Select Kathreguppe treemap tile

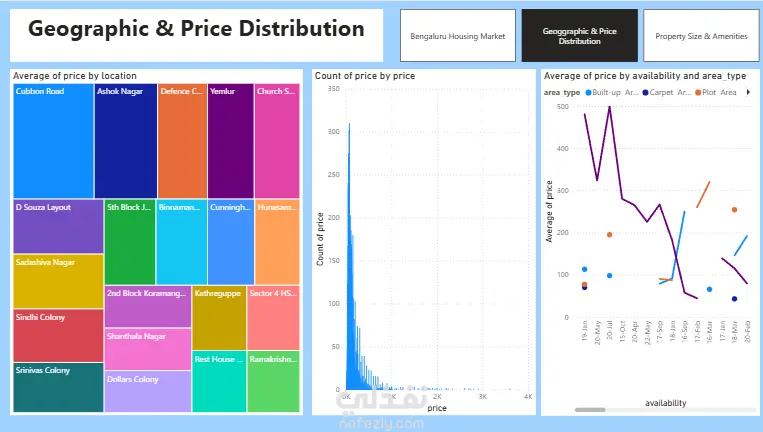click(x=219, y=318)
